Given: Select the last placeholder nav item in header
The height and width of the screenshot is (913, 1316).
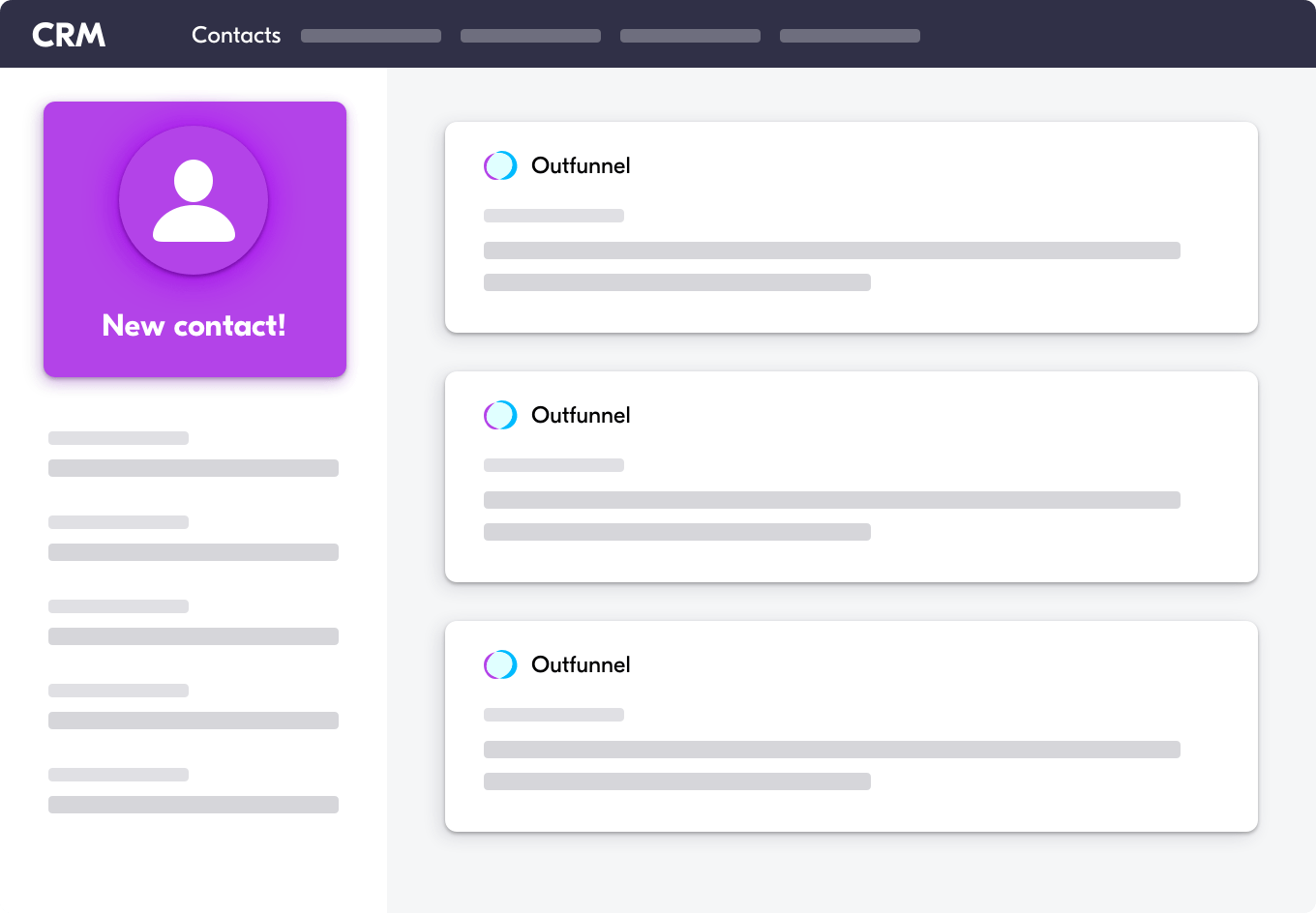Looking at the screenshot, I should 850,36.
